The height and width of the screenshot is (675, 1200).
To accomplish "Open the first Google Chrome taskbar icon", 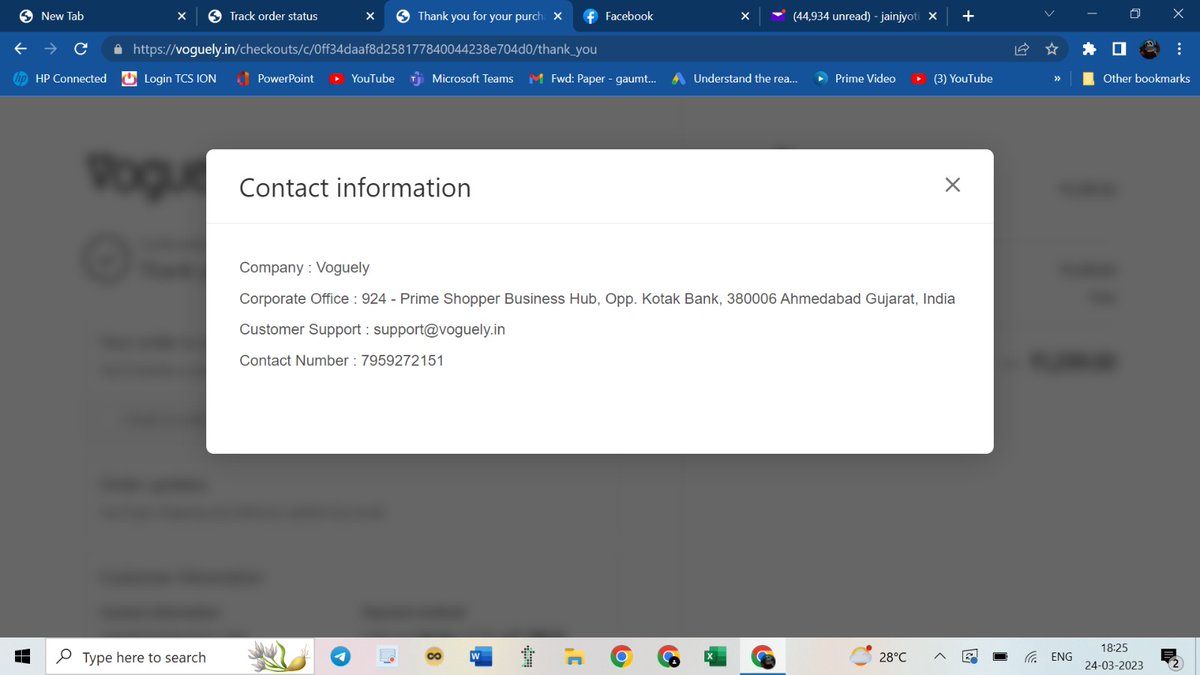I will pyautogui.click(x=621, y=656).
